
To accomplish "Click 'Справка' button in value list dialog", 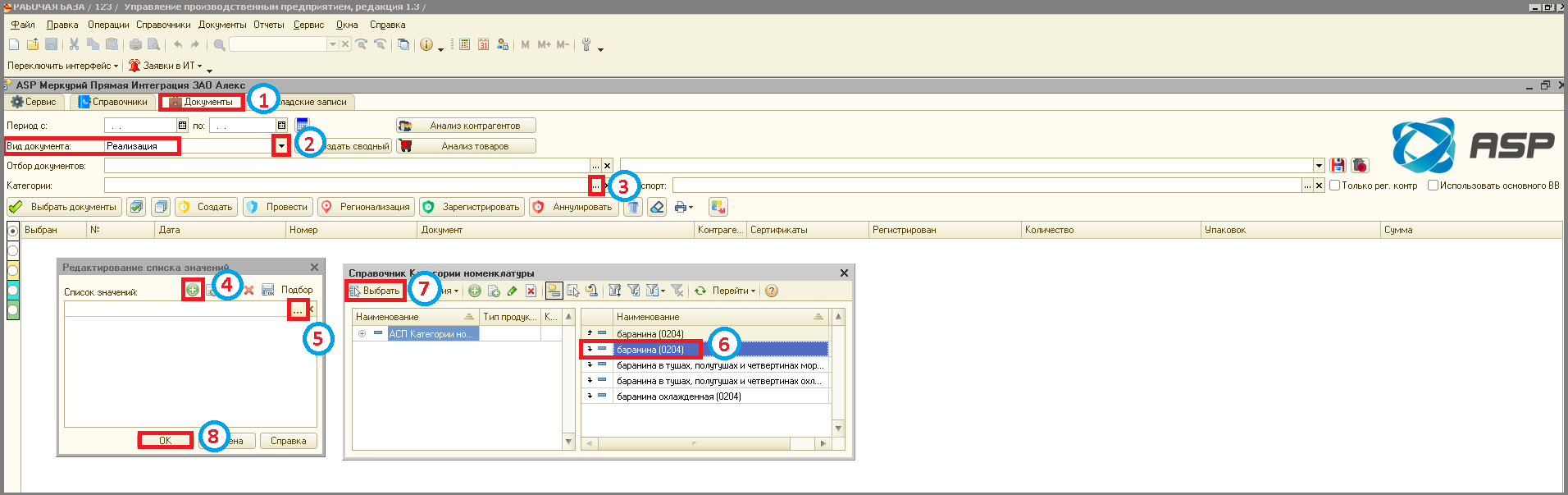I will coord(289,441).
